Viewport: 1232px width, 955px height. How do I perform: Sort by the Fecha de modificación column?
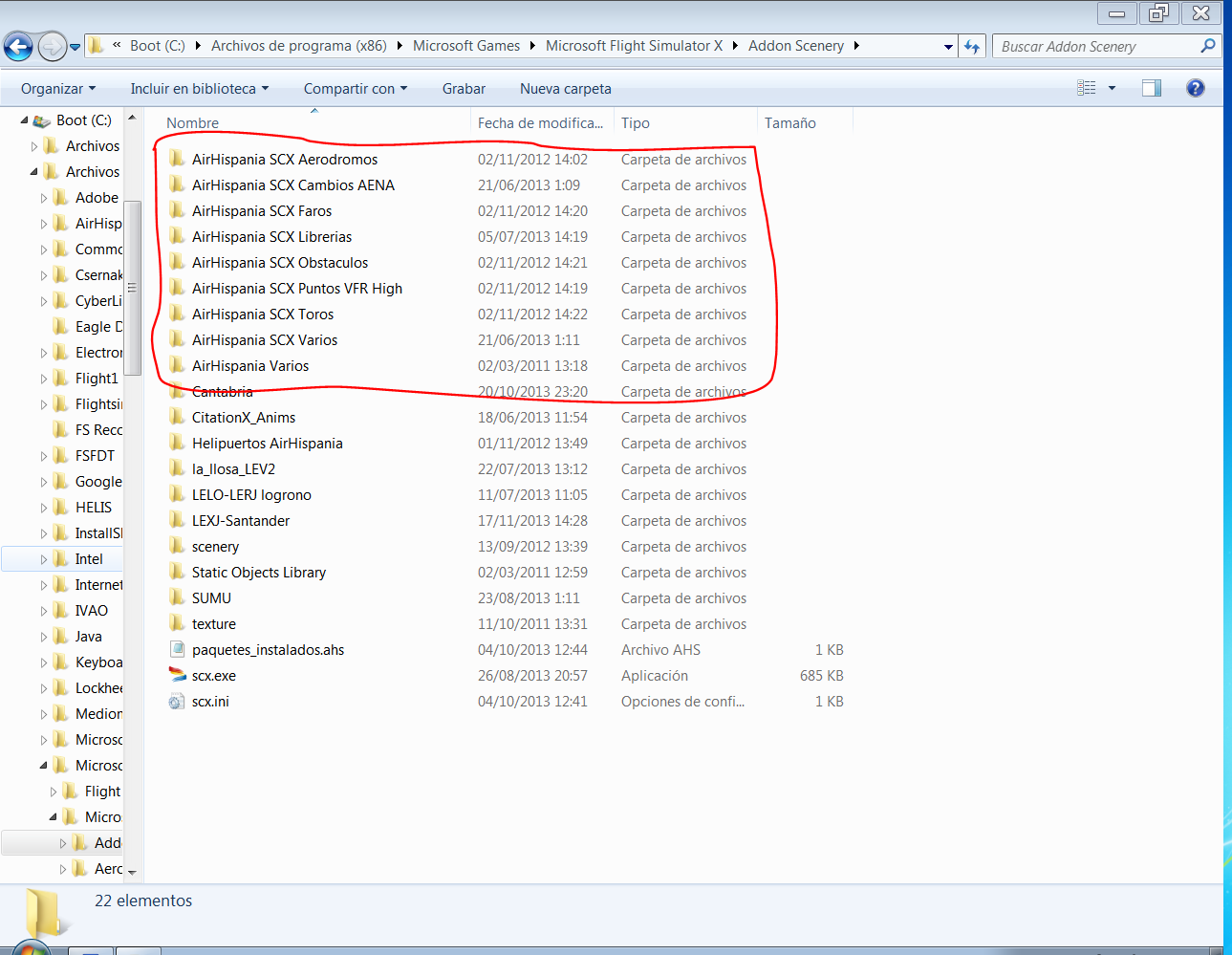(540, 122)
